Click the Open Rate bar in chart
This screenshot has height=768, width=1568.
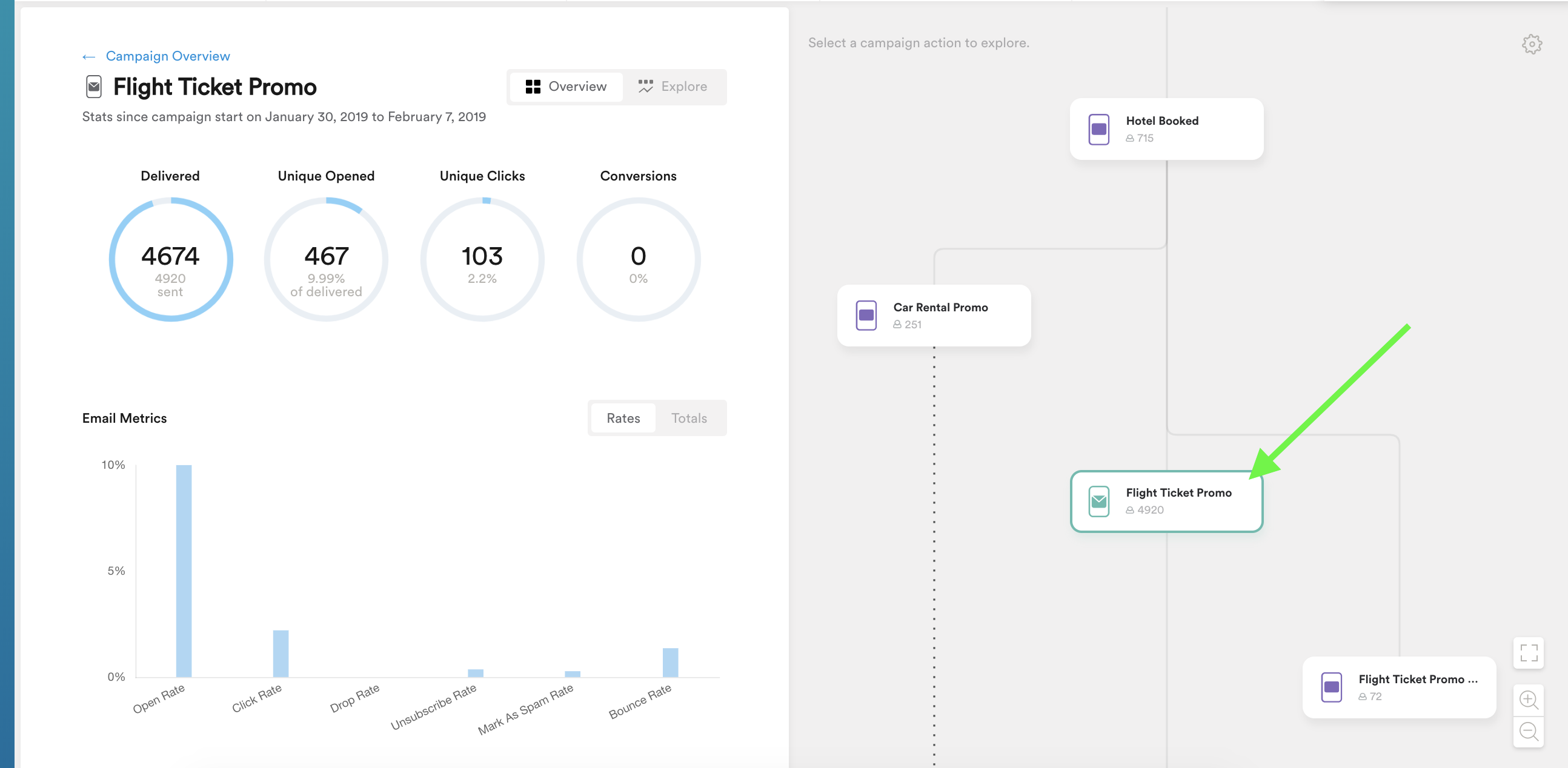click(183, 570)
